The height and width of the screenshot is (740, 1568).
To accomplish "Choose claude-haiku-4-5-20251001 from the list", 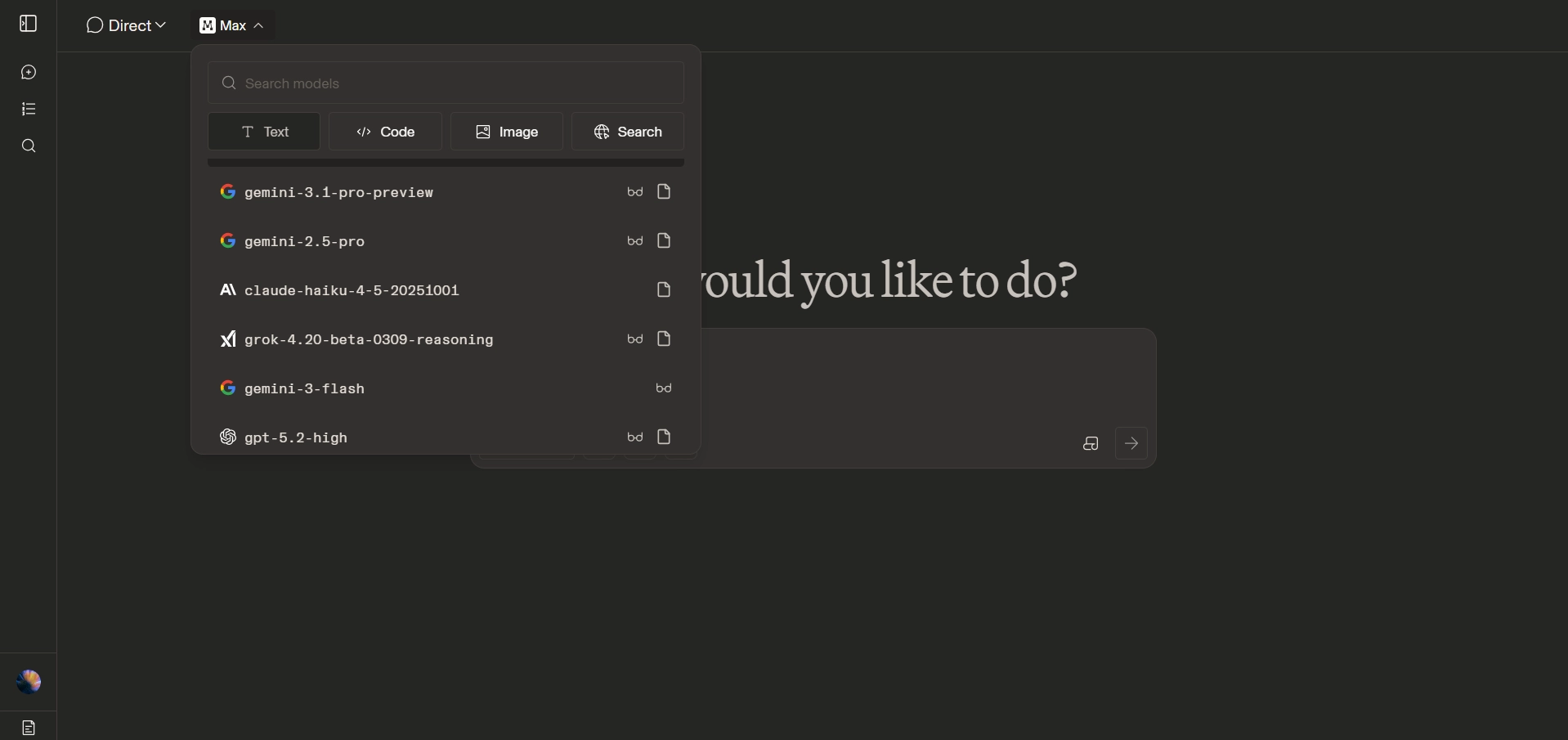I will [446, 290].
